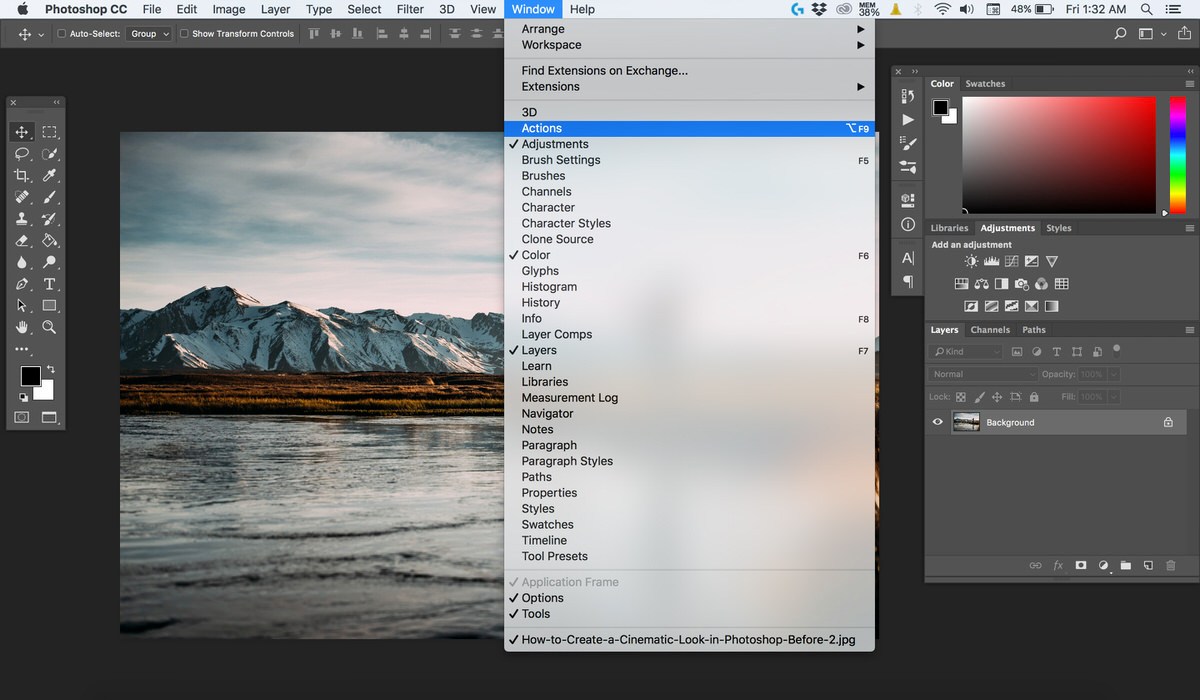Uncheck Layers in the Window menu
1200x700 pixels.
689,350
